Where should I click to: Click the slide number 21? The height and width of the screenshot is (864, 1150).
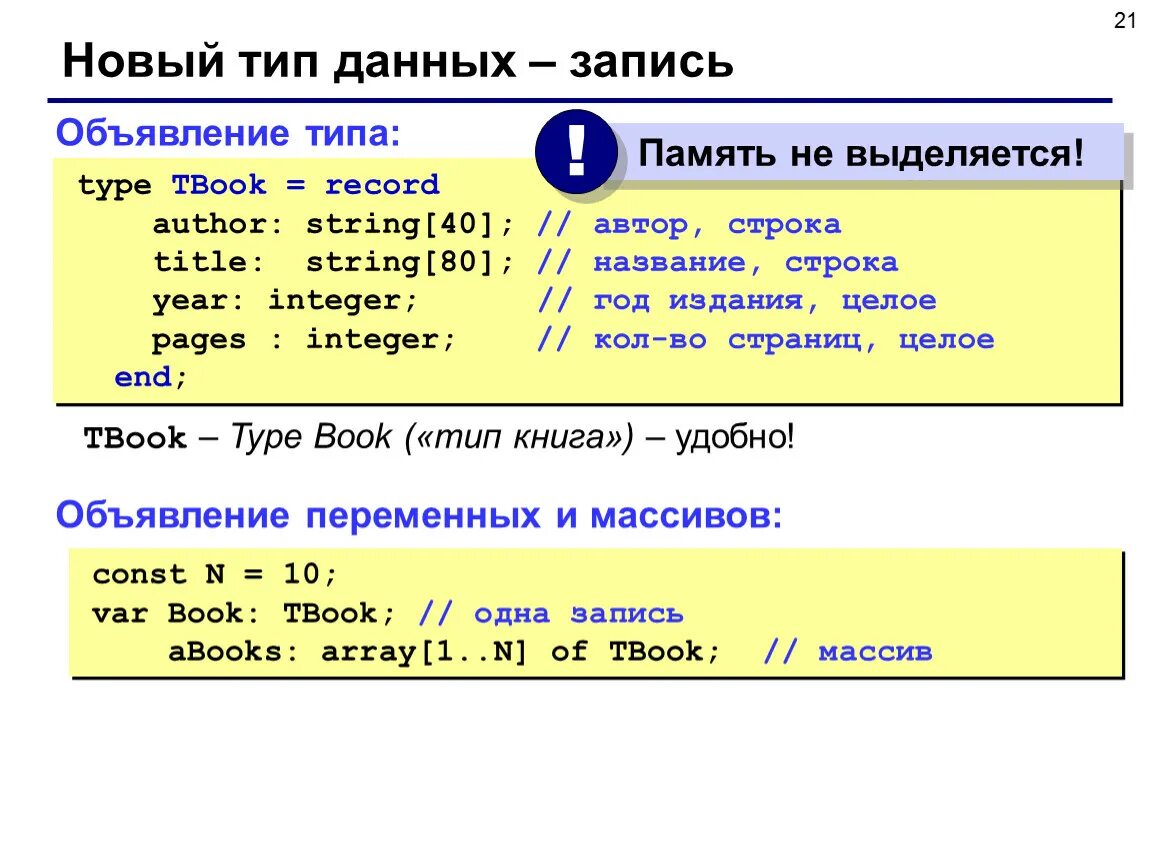(x=1124, y=20)
